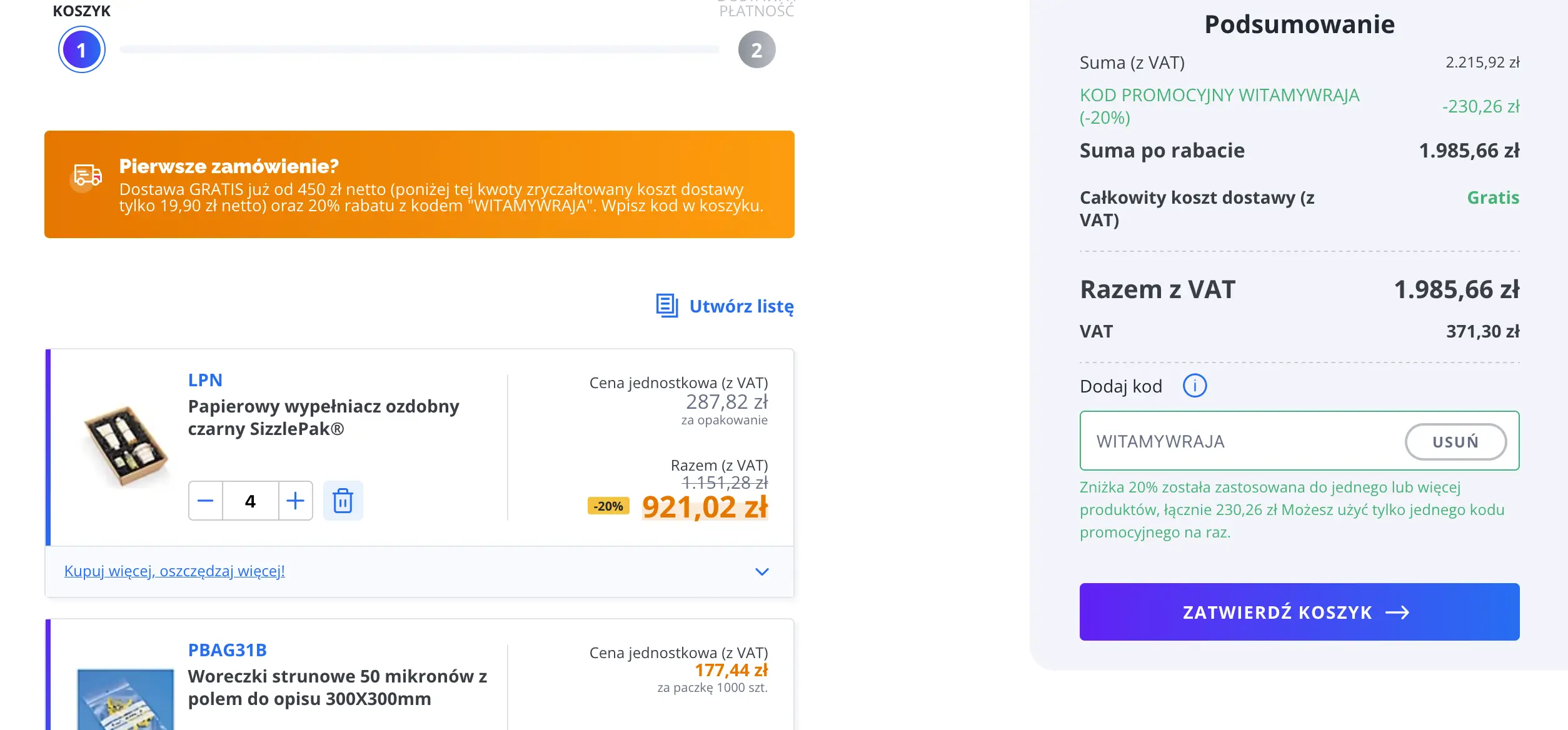The image size is (1568, 730).
Task: Decrease SizzlePak quantity with minus button
Action: (206, 501)
